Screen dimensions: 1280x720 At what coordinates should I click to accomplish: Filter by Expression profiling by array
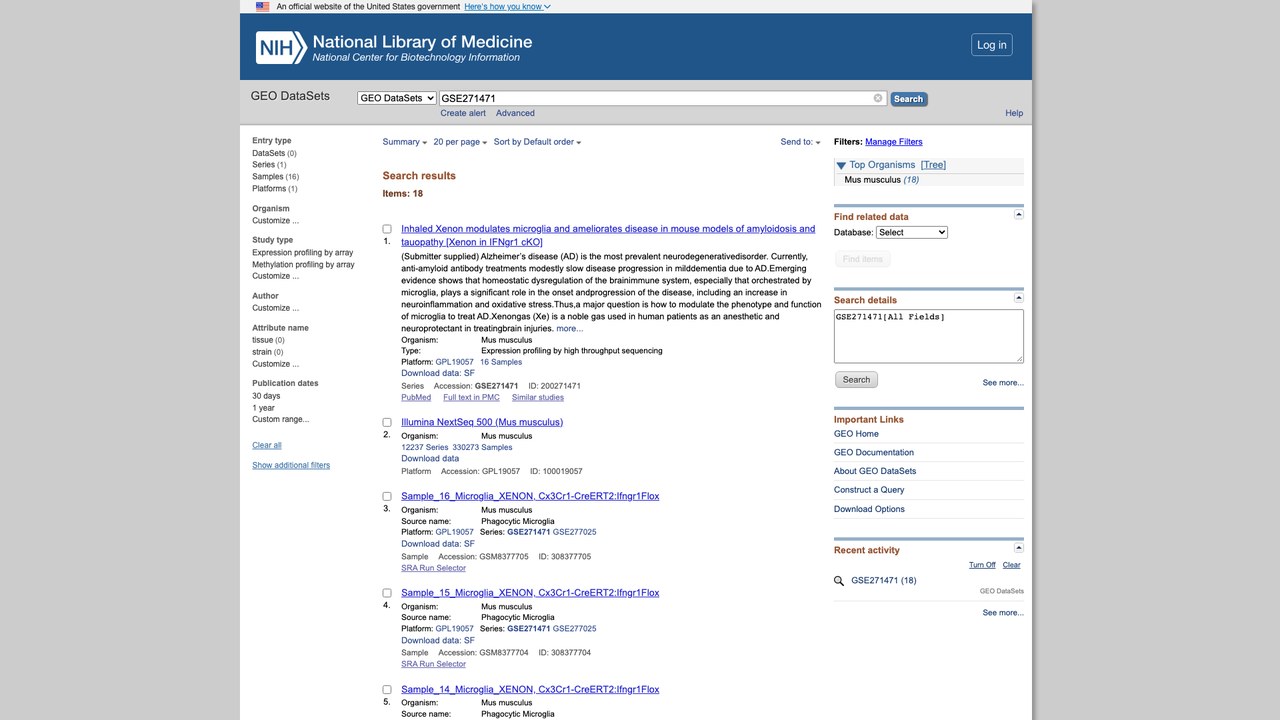pos(303,253)
